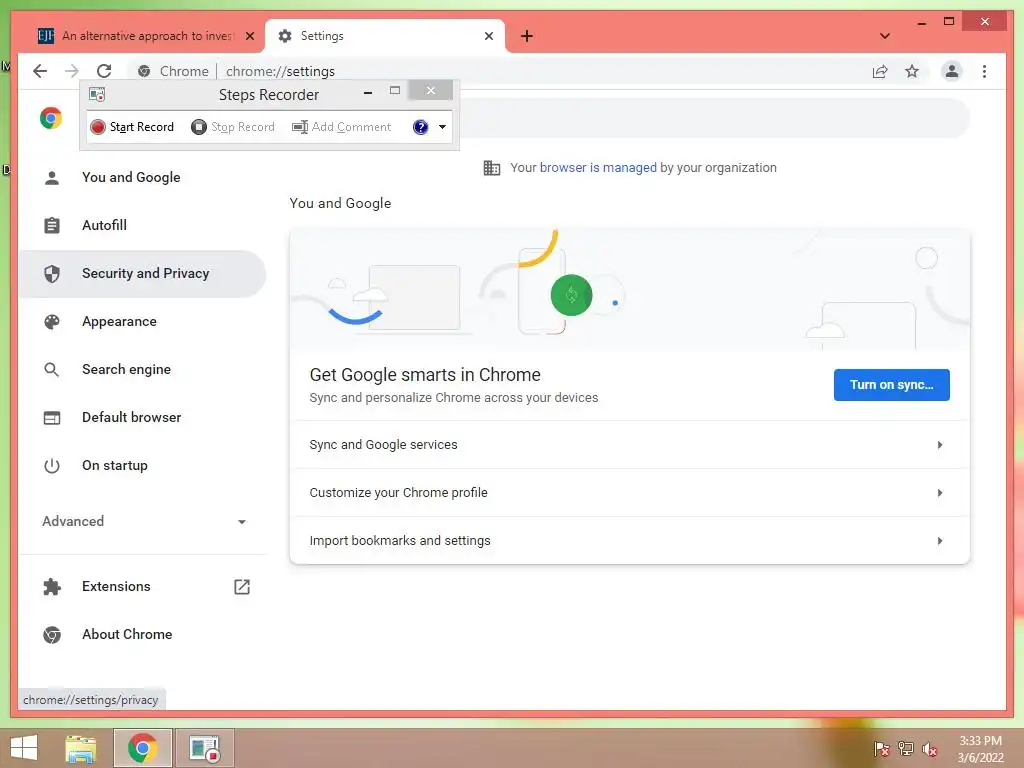
Task: Click the Action Center flag tray icon
Action: click(881, 748)
